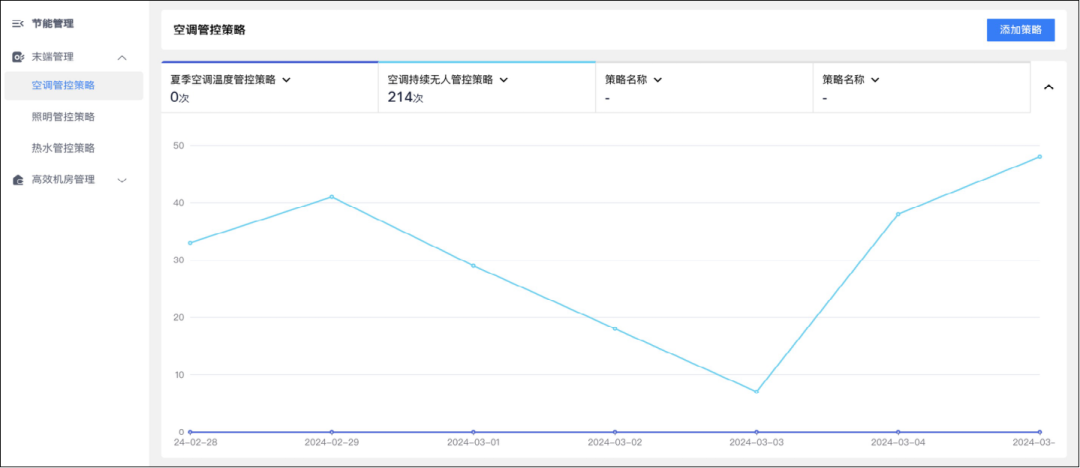Image resolution: width=1080 pixels, height=468 pixels.
Task: Click the 末端管理 section icon
Action: (17, 57)
